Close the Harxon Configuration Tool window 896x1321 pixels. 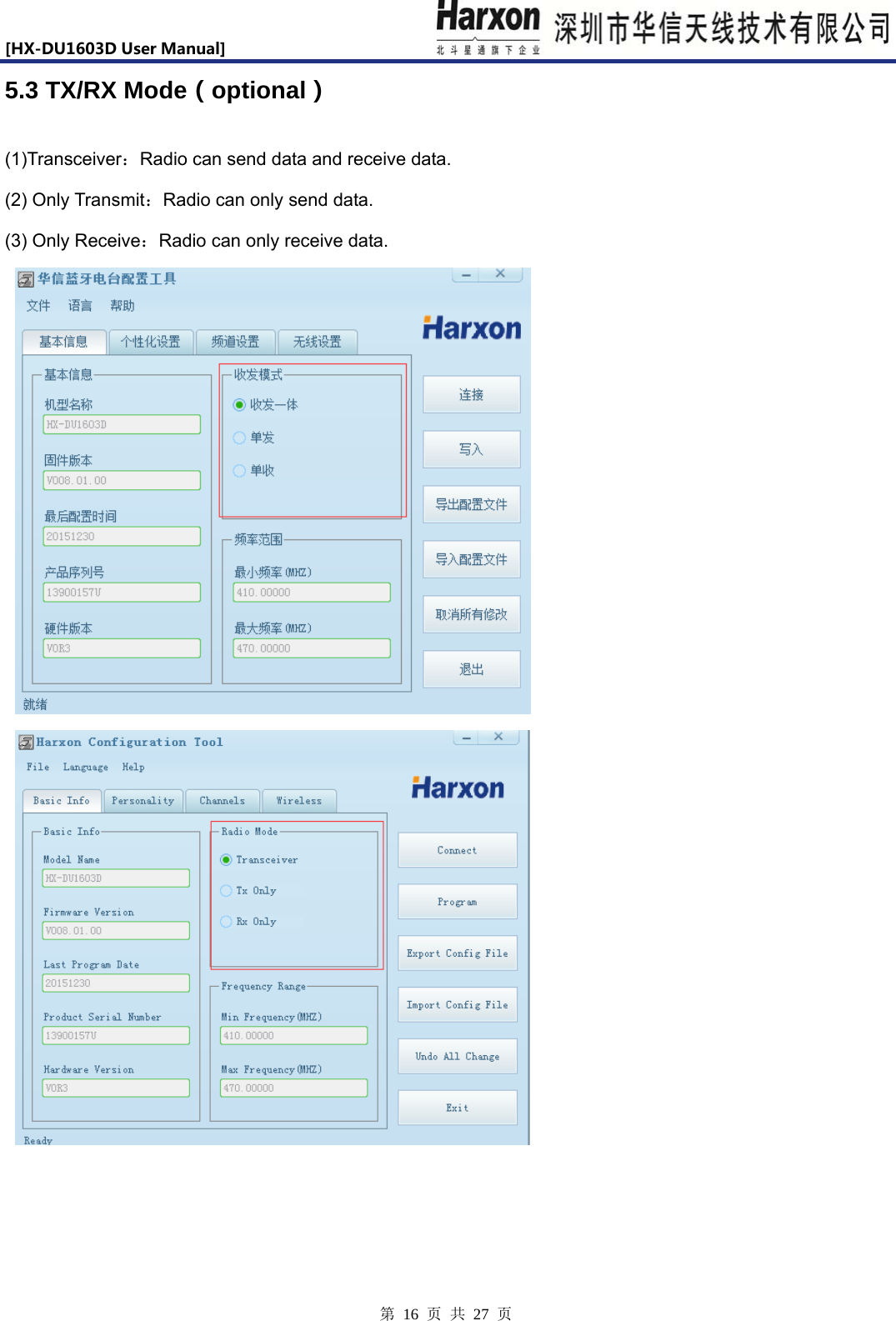click(498, 738)
